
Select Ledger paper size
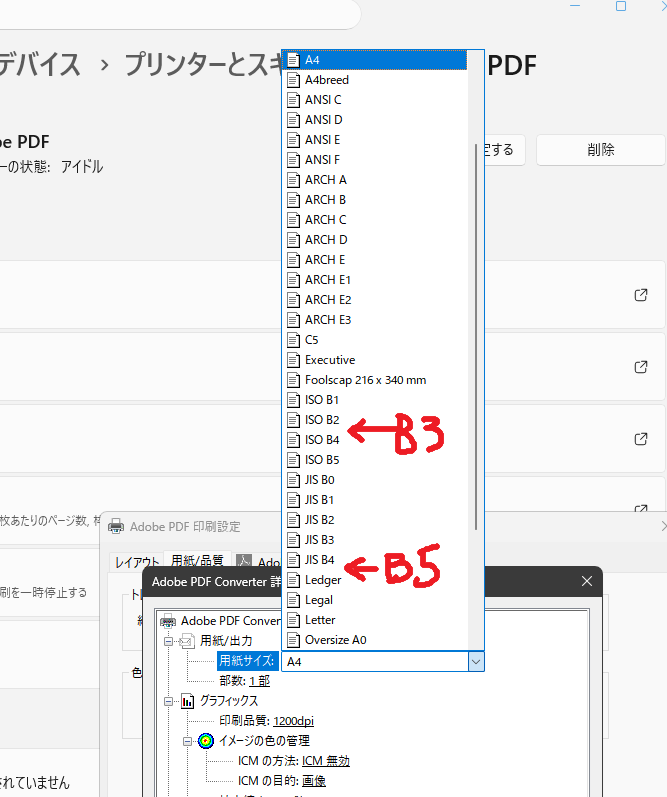pos(375,580)
